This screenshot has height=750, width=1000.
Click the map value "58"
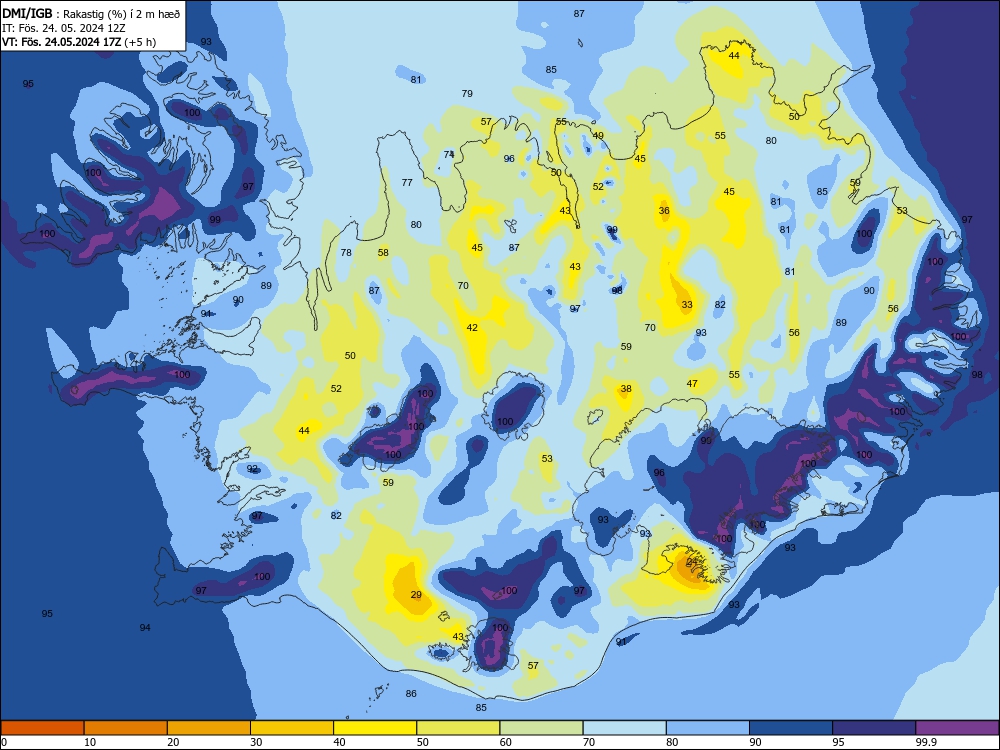[x=383, y=253]
